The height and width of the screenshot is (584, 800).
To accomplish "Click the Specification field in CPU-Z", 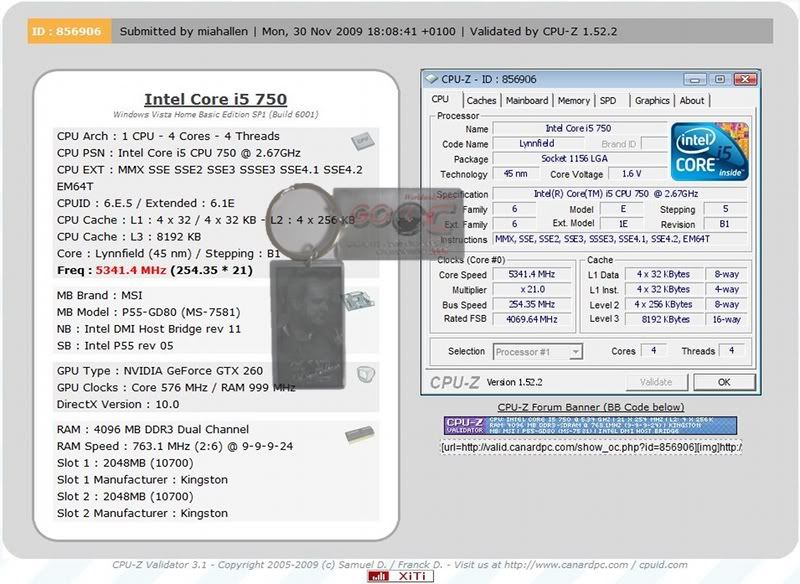I will tap(620, 194).
